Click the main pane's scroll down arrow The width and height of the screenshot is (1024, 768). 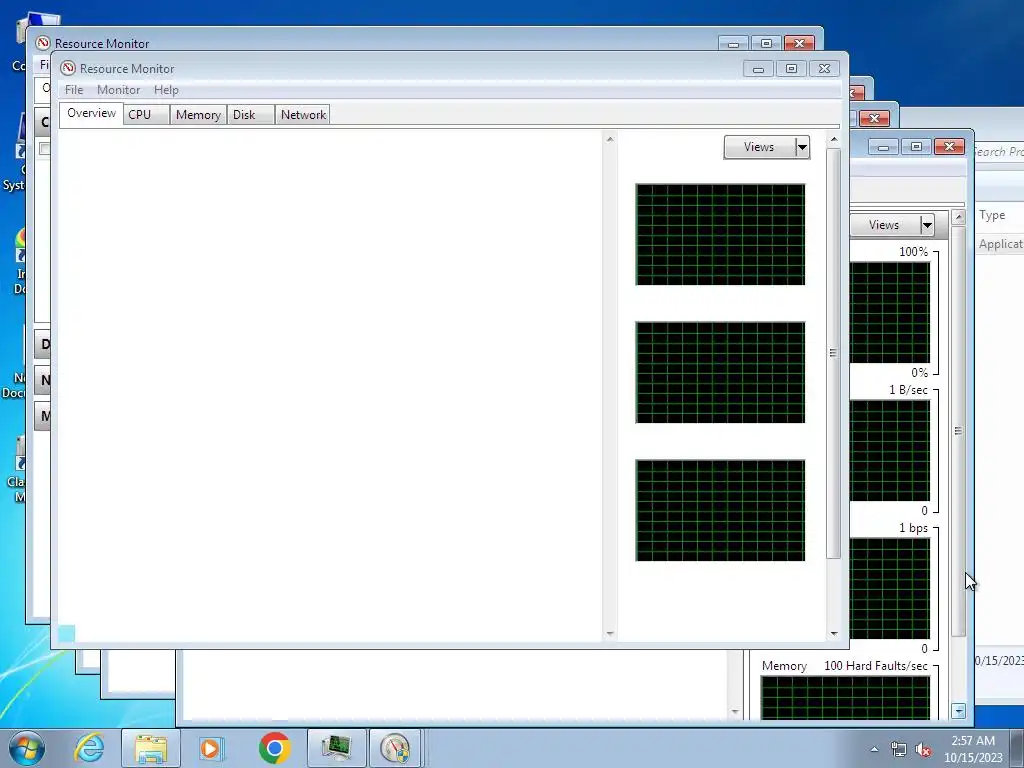click(x=610, y=633)
